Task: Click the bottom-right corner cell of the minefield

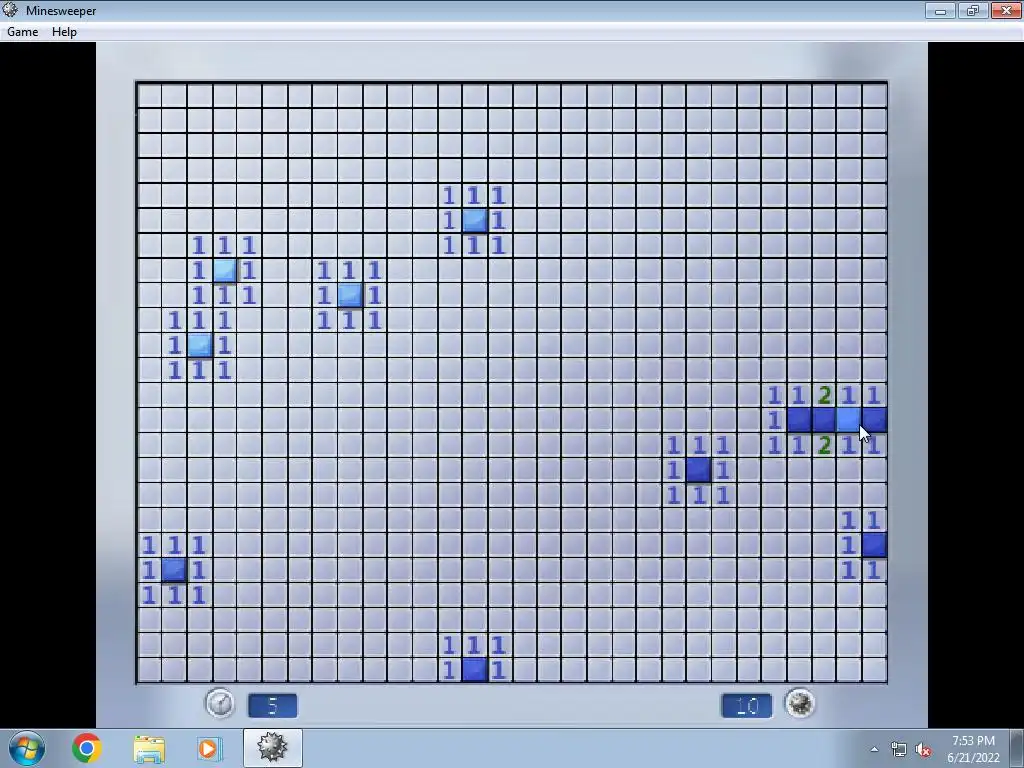Action: (874, 670)
